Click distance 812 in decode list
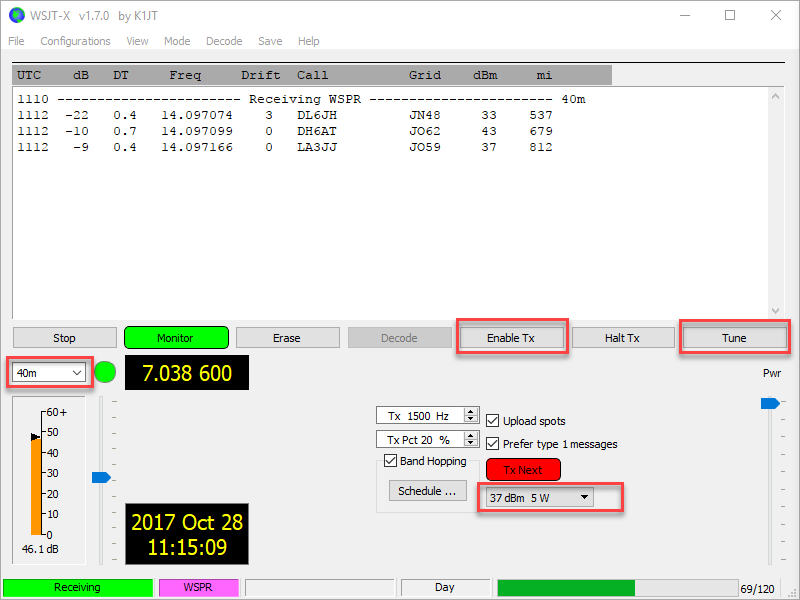Image resolution: width=800 pixels, height=600 pixels. click(x=541, y=147)
